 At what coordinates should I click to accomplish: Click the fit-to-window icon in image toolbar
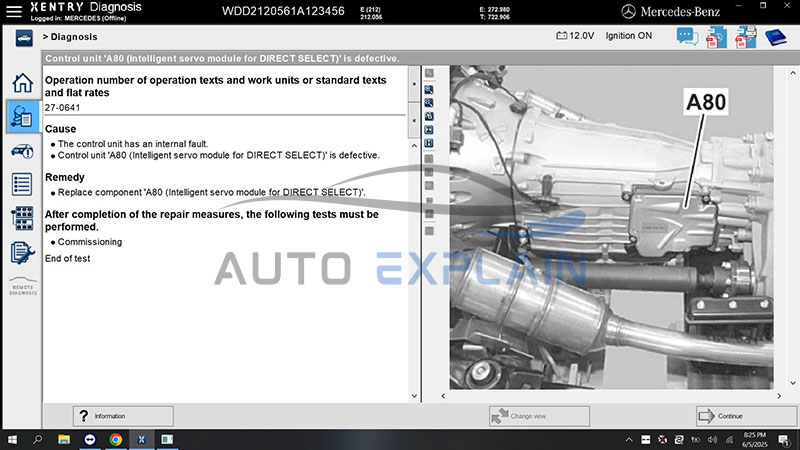coord(429,130)
